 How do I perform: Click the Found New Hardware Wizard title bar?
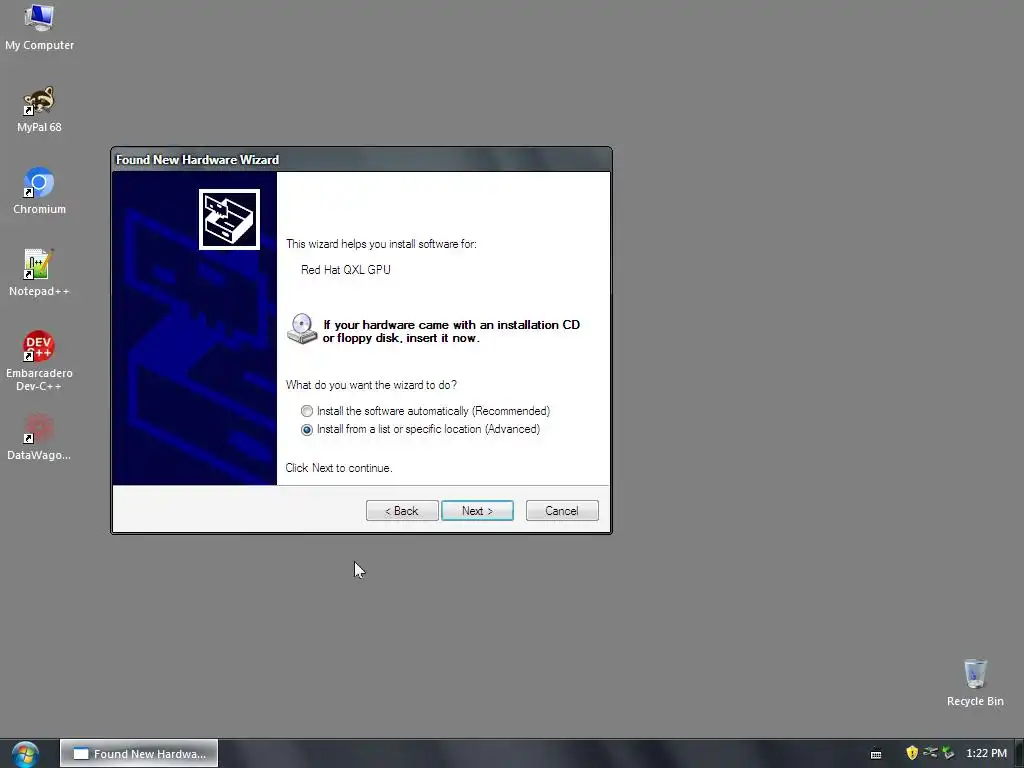tap(361, 159)
